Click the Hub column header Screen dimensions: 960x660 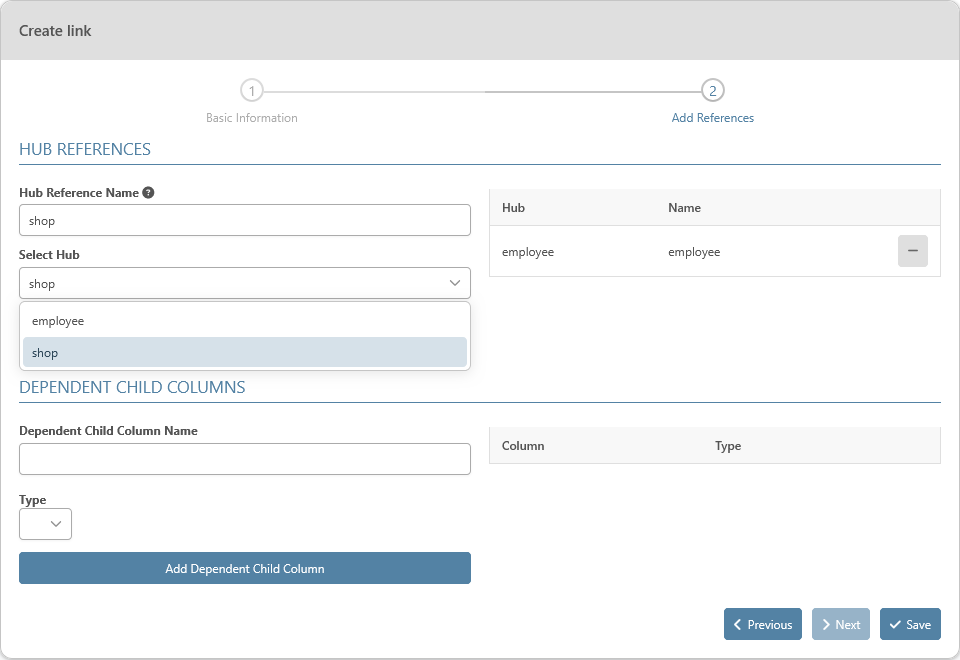(513, 208)
